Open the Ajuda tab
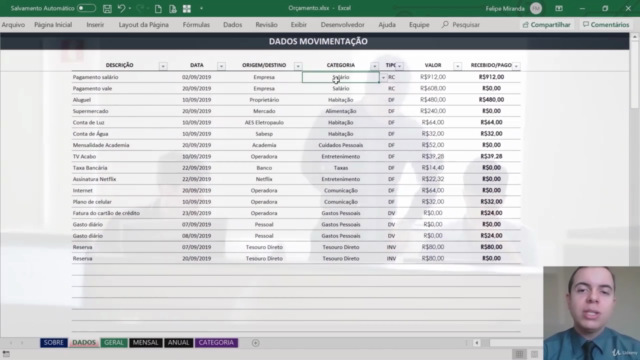 (x=387, y=25)
